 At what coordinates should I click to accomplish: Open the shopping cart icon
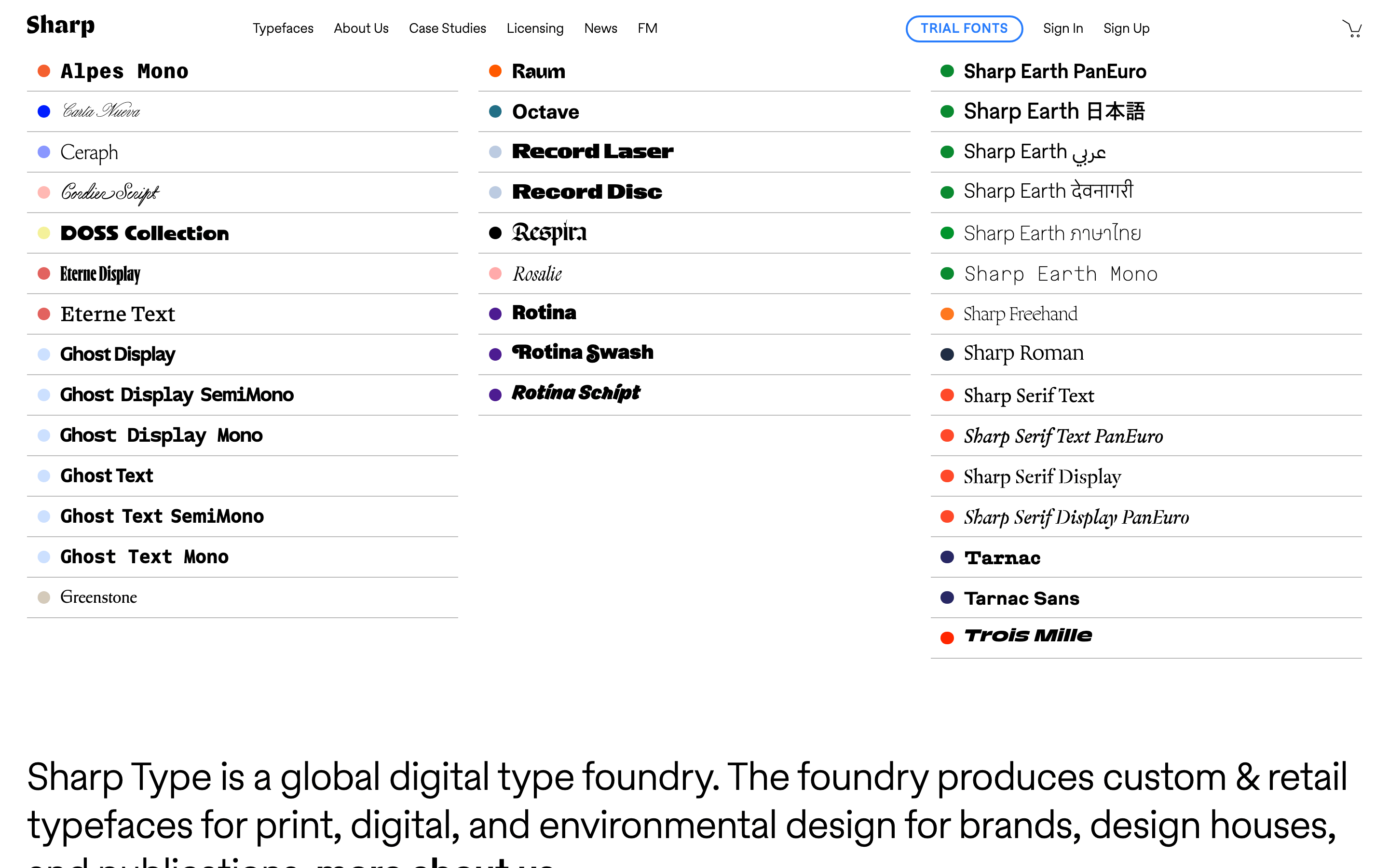(x=1352, y=28)
